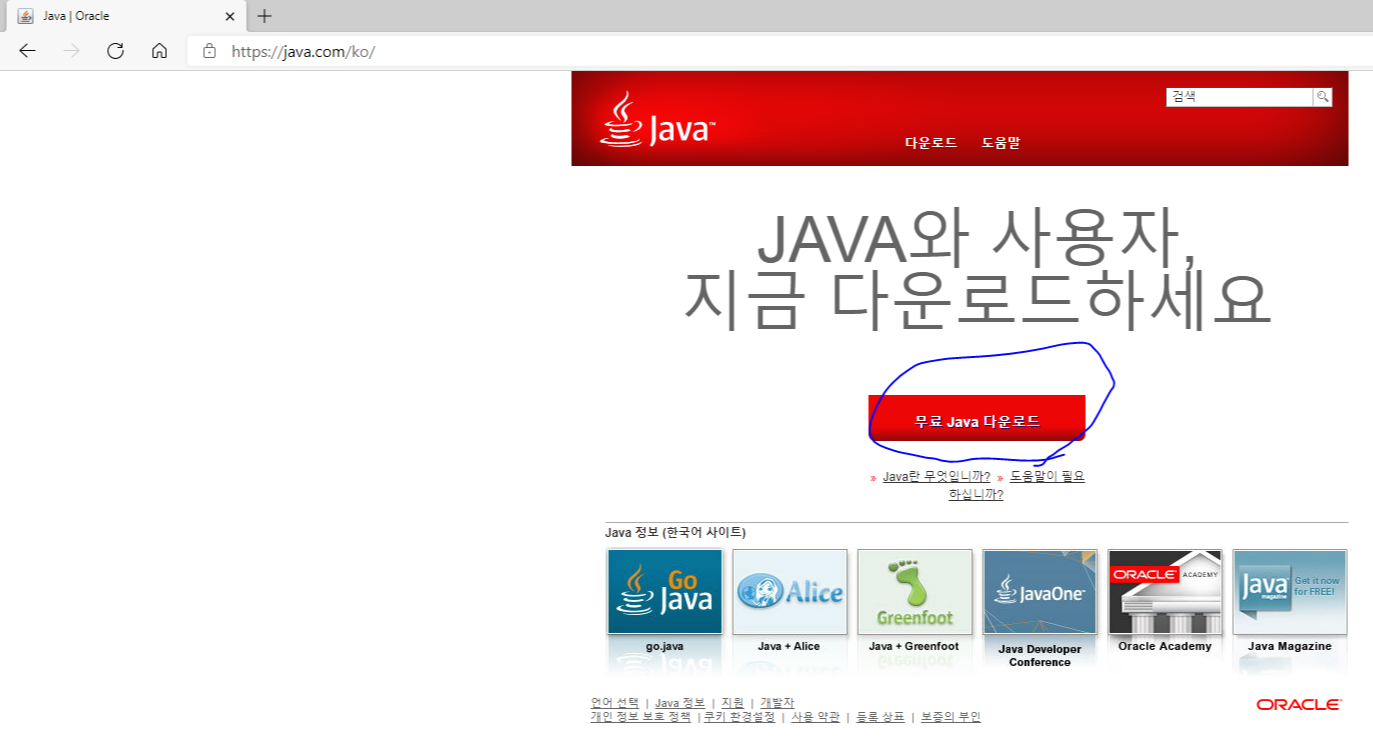The image size is (1373, 741).
Task: Open the Java란 무엇입니까? link
Action: tap(936, 477)
